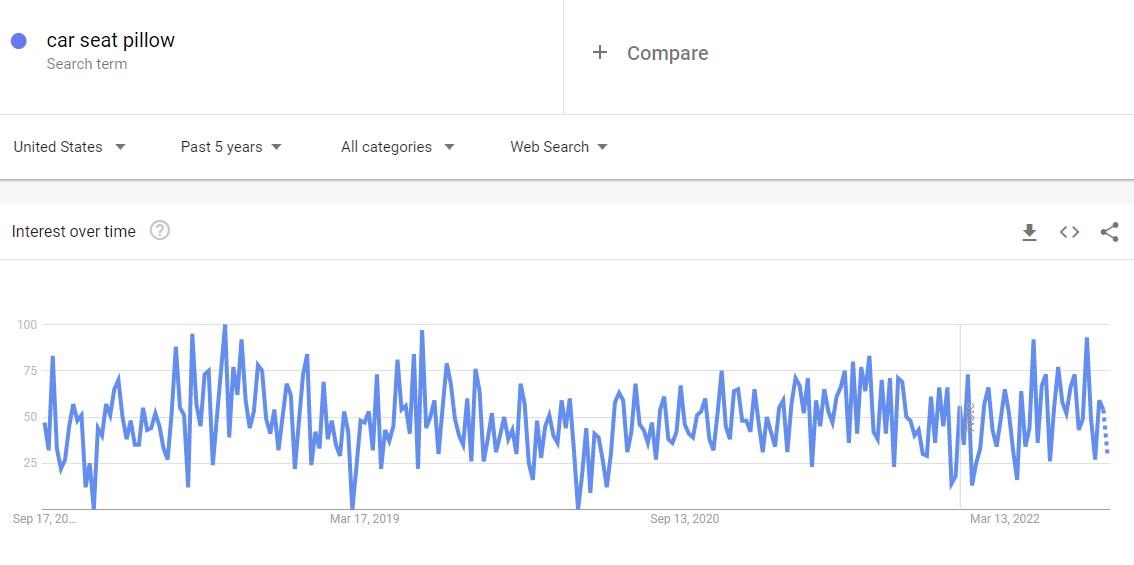Select the Mar 13, 2022 axis label
Viewport: 1134px width, 565px height.
pyautogui.click(x=1005, y=519)
